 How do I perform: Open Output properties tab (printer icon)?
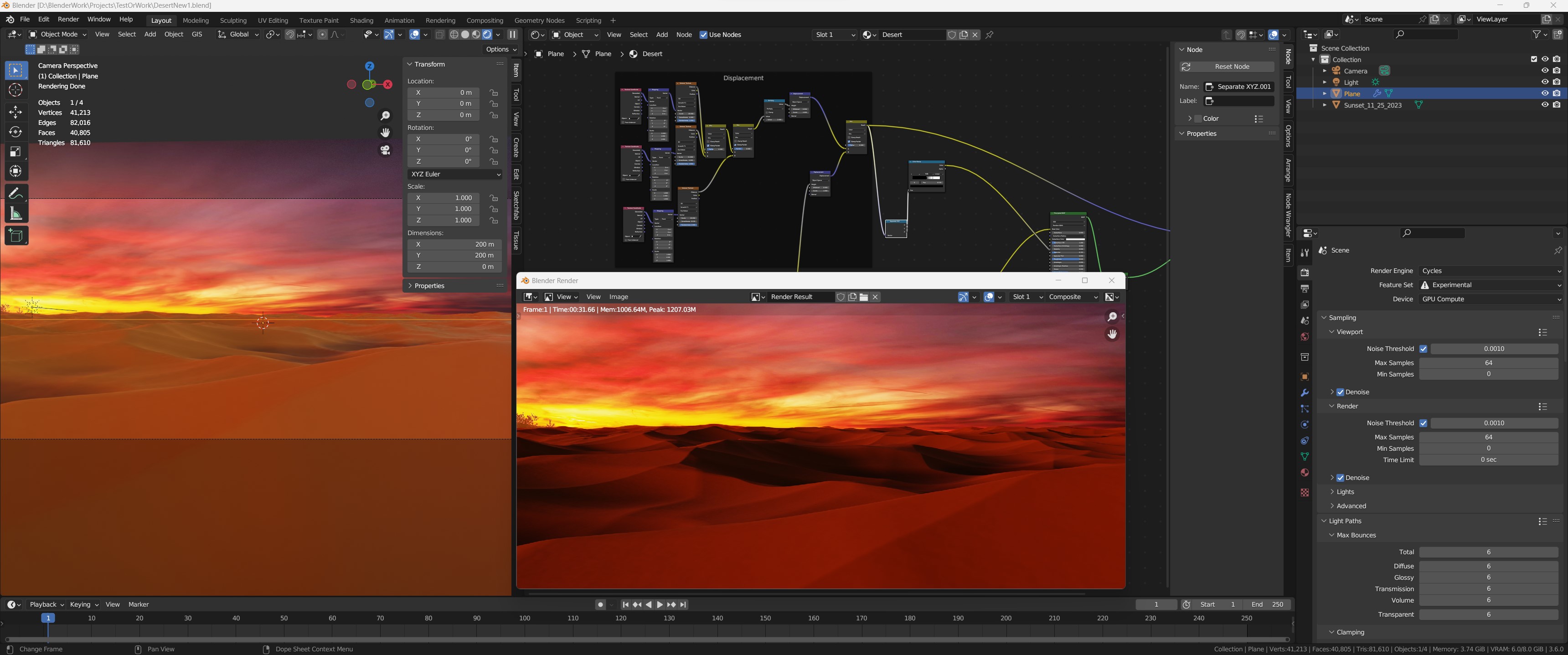1305,289
